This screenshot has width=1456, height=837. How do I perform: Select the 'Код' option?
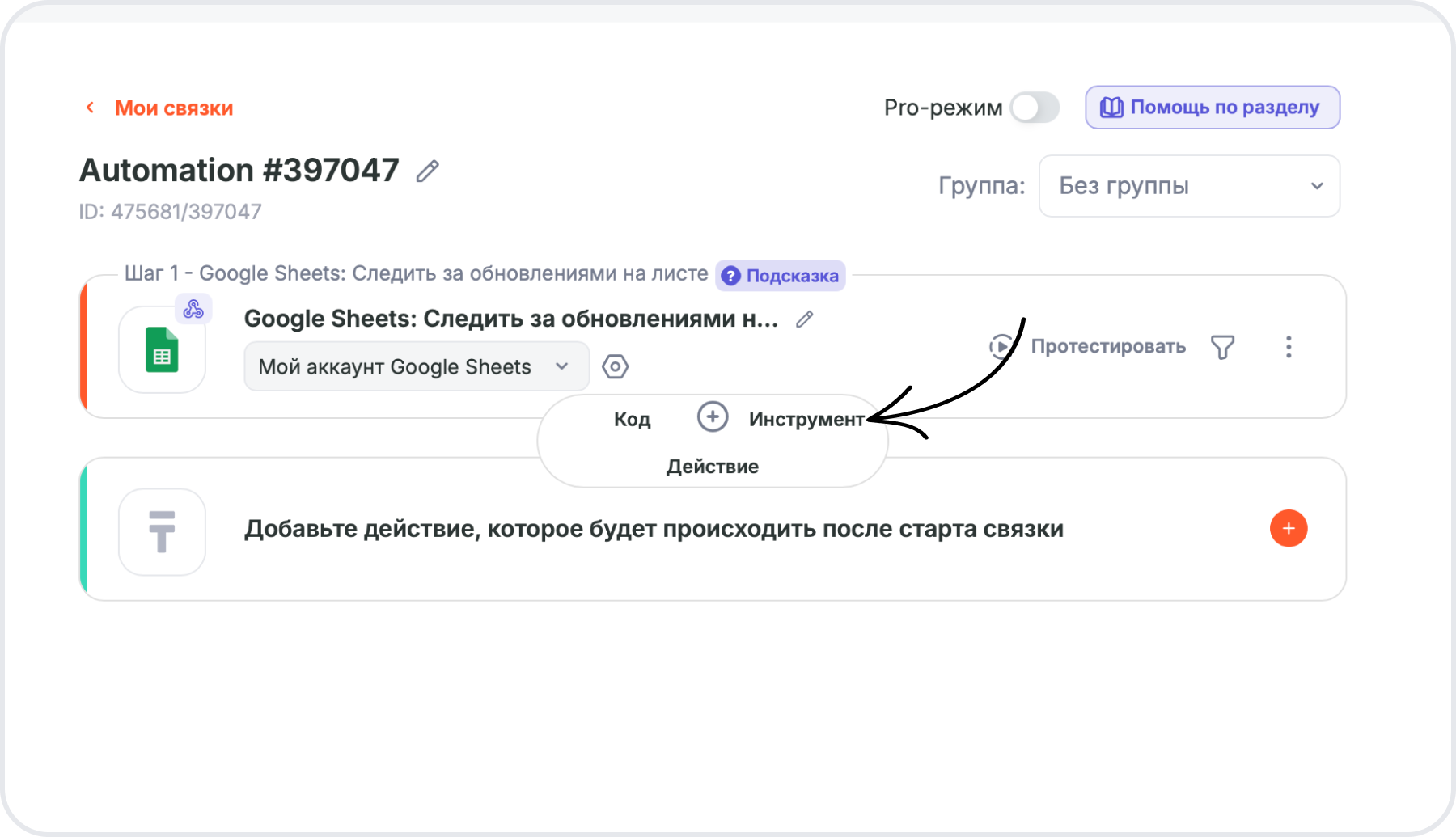click(x=632, y=419)
